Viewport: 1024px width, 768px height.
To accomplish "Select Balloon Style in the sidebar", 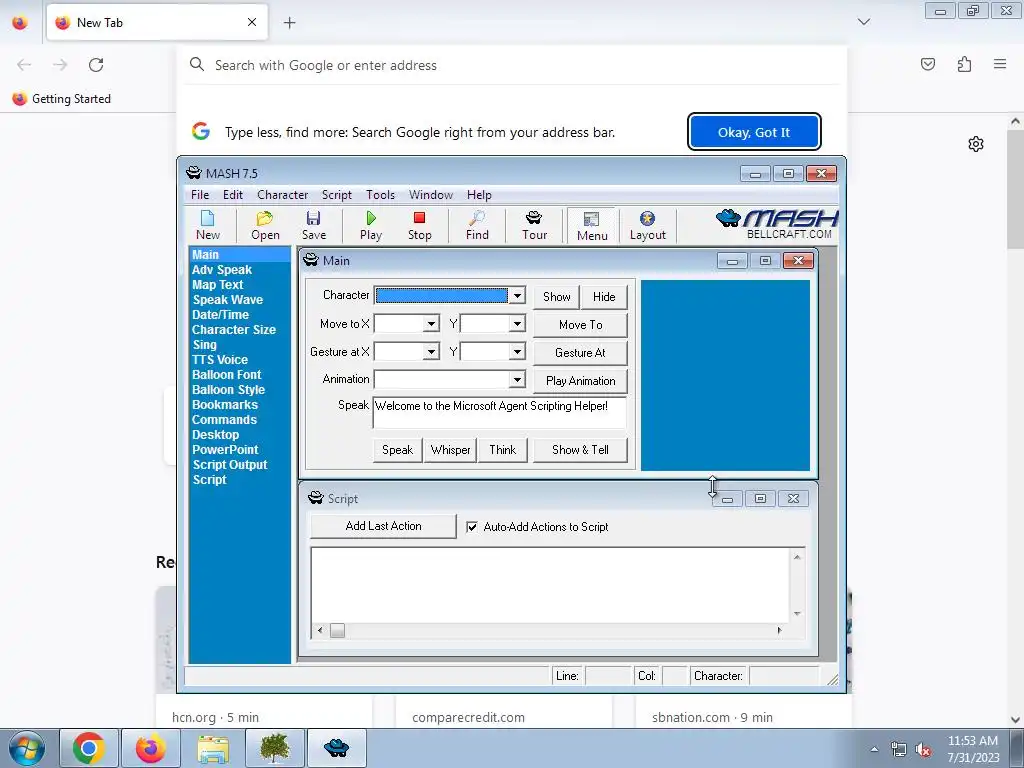I will pyautogui.click(x=229, y=390).
